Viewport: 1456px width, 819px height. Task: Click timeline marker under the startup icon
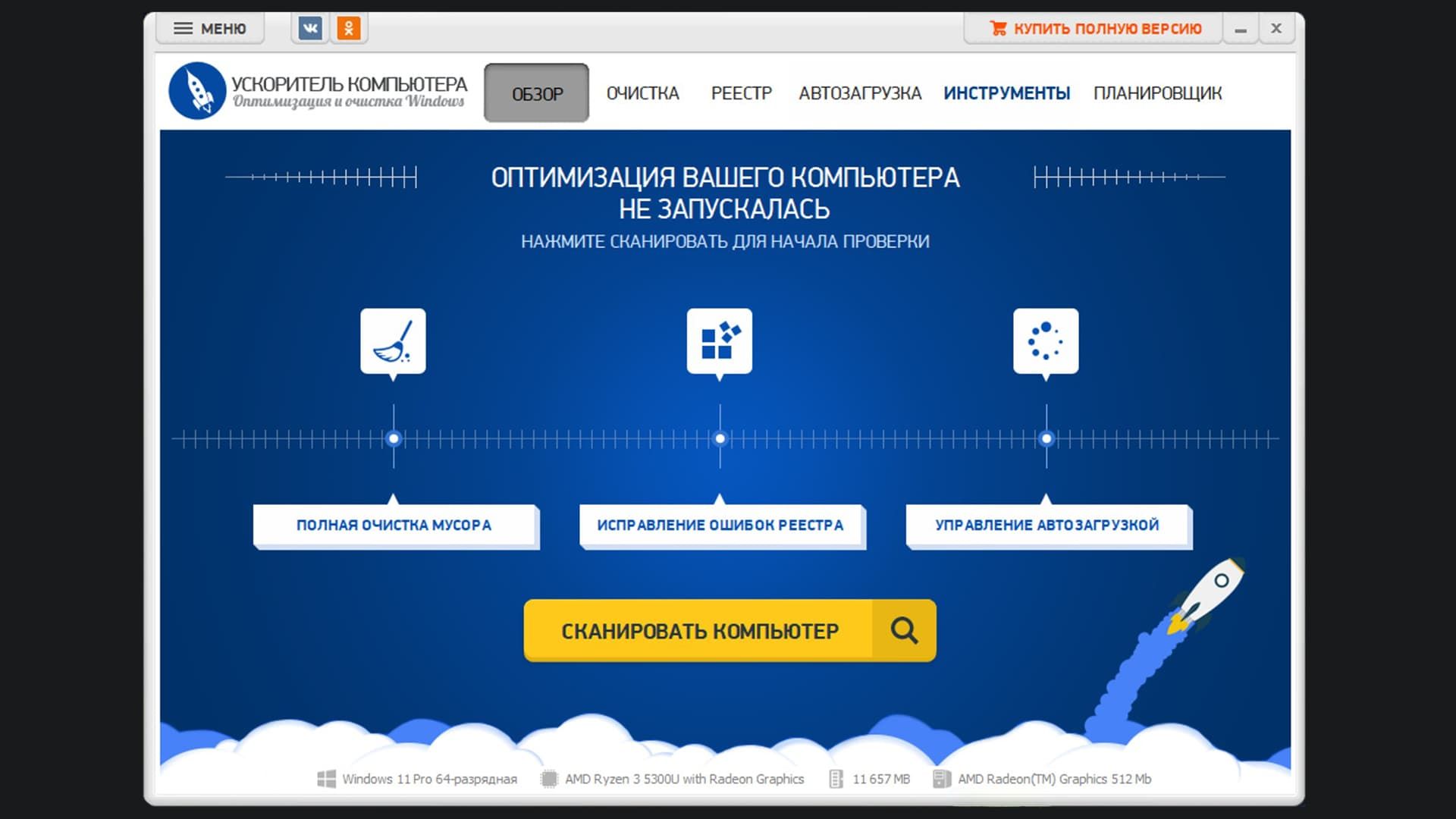[x=1046, y=438]
